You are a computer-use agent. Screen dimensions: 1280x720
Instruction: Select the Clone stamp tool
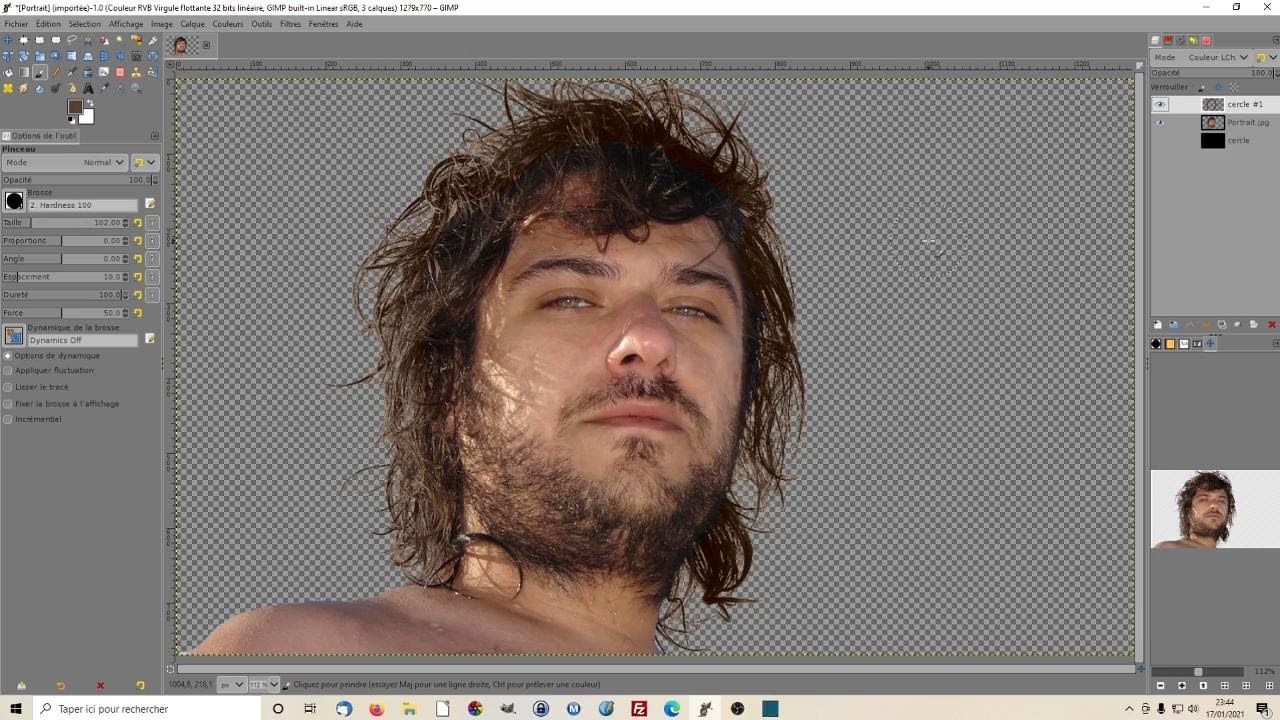(136, 72)
